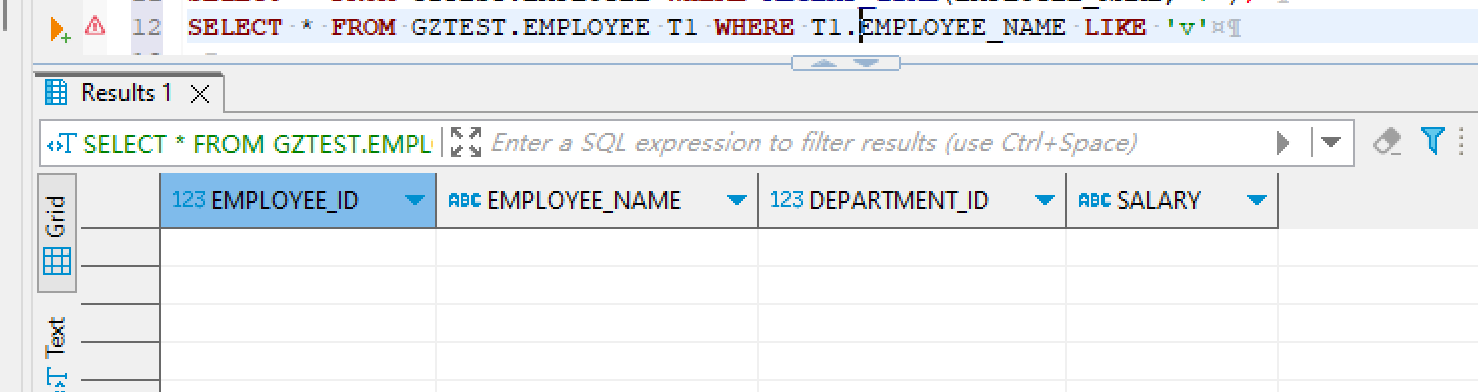
Task: Select the Results 1 tab
Action: pyautogui.click(x=125, y=93)
